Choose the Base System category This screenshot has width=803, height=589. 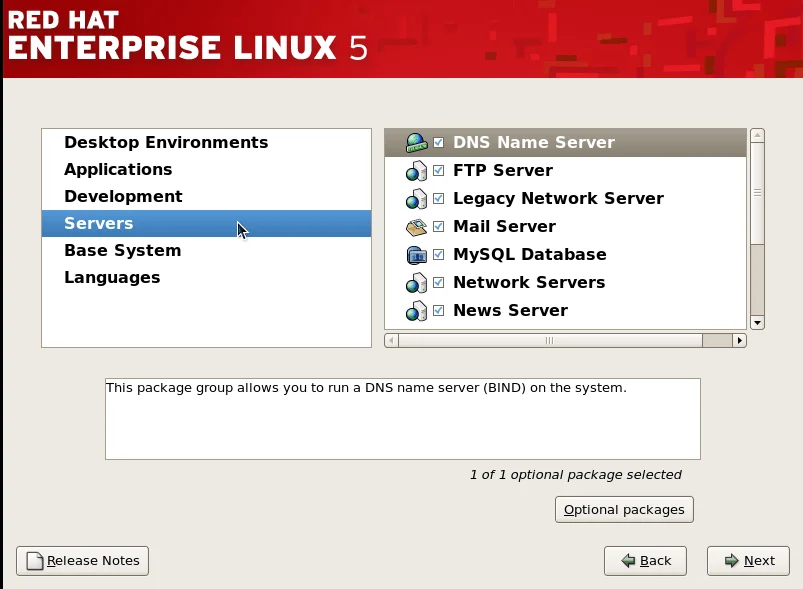click(122, 250)
